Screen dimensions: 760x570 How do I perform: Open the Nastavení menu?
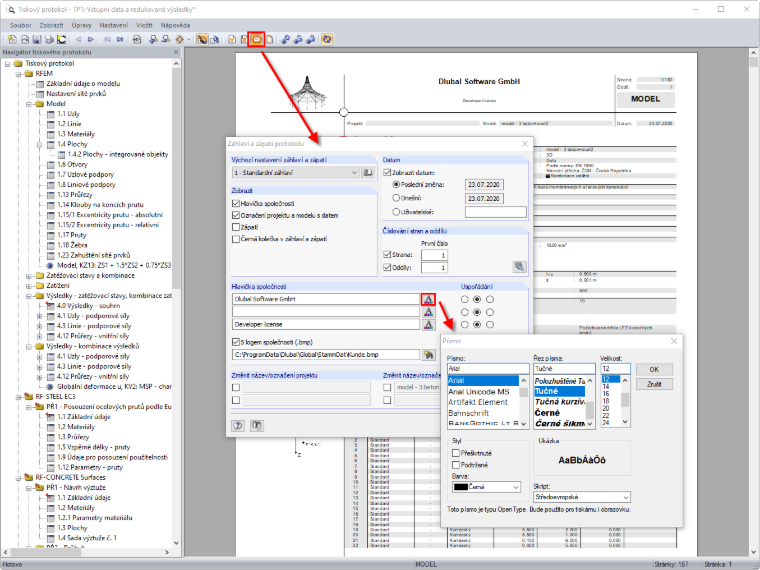(114, 25)
